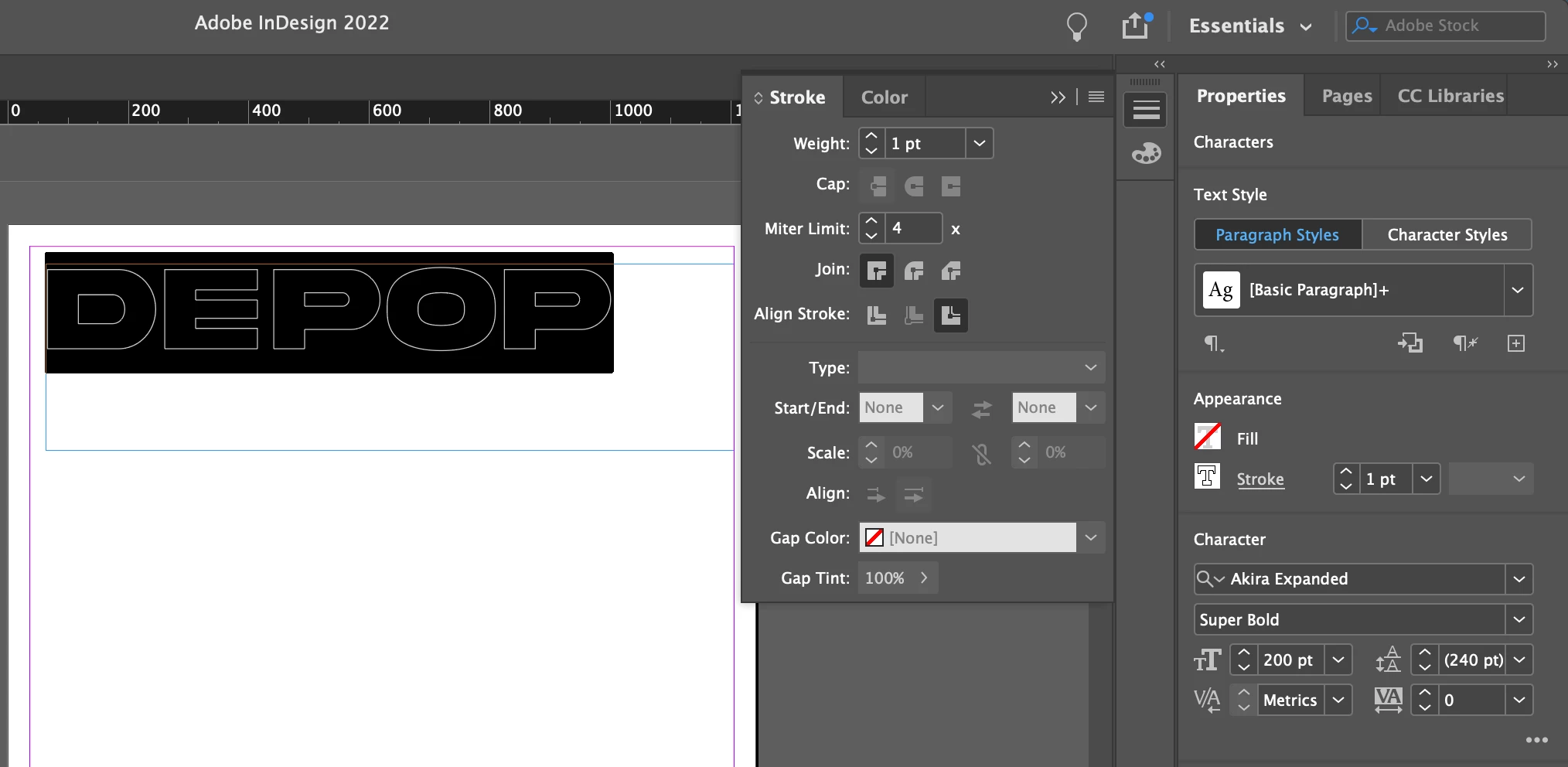Click the tracking value field
Screen dimensions: 1568x767
[x=1471, y=700]
